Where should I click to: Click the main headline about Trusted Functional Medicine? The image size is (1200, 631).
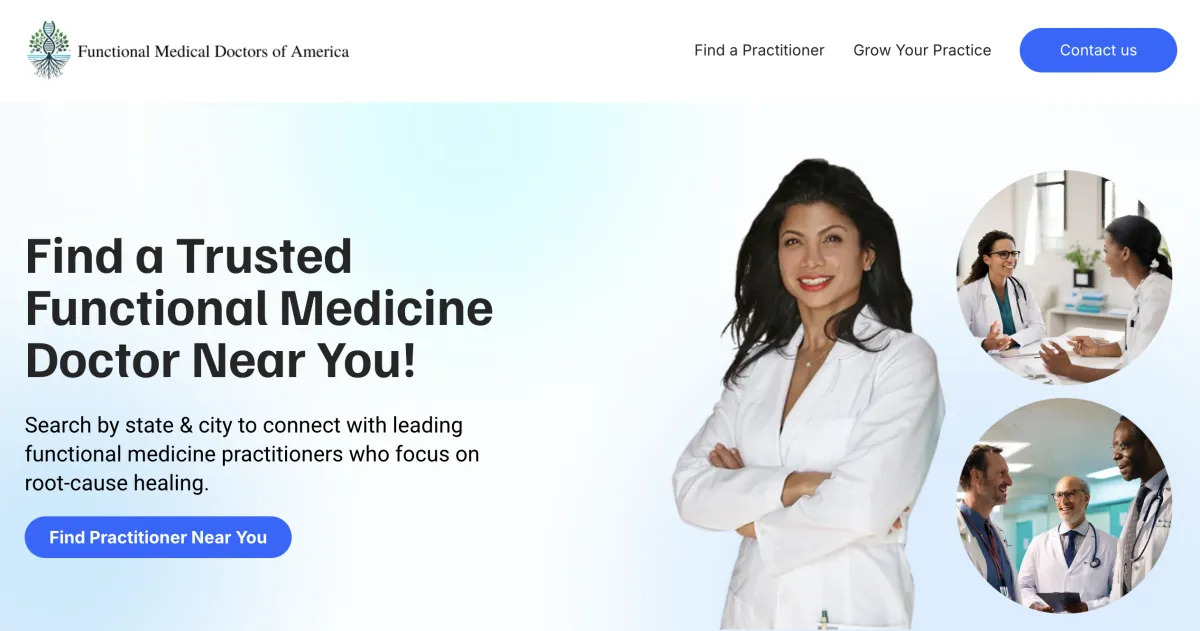(x=259, y=308)
